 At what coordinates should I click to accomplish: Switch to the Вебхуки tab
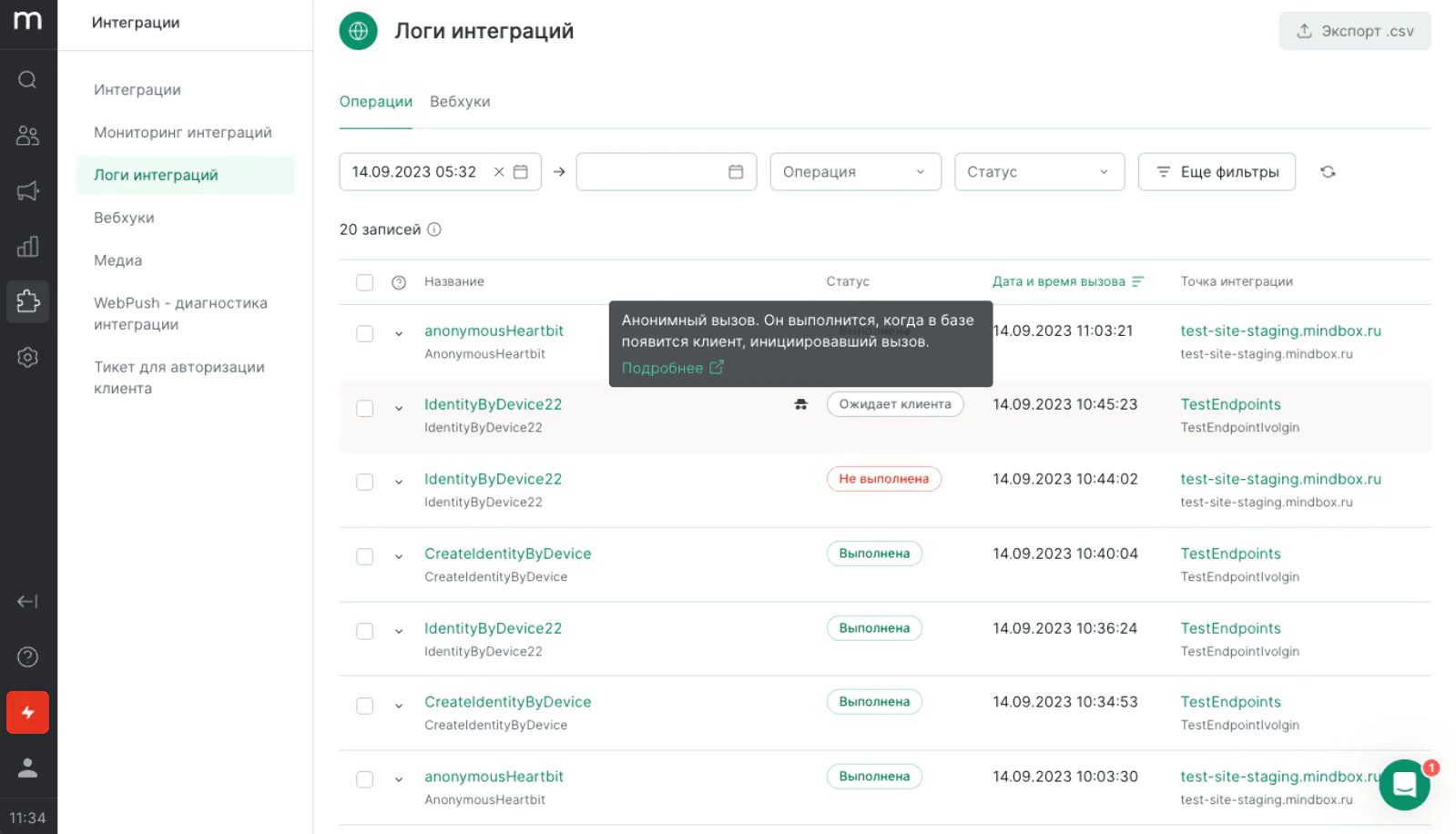click(460, 102)
